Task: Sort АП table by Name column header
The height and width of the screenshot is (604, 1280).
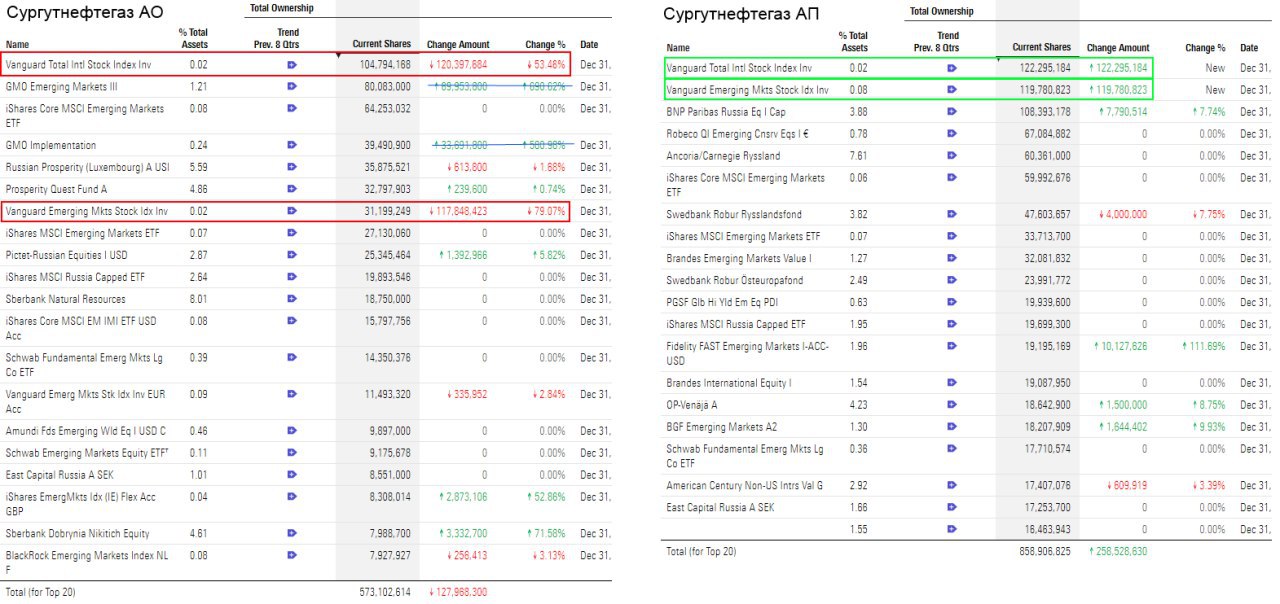Action: tap(678, 48)
